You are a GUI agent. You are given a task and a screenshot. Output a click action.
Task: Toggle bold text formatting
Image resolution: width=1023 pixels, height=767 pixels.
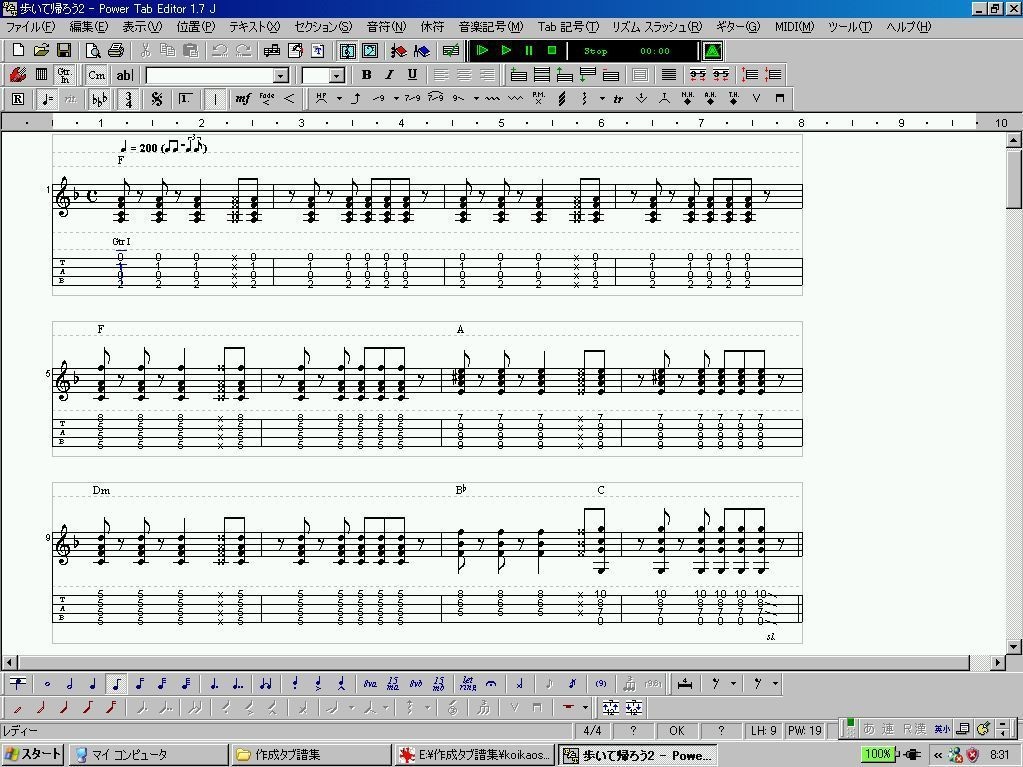pyautogui.click(x=367, y=75)
